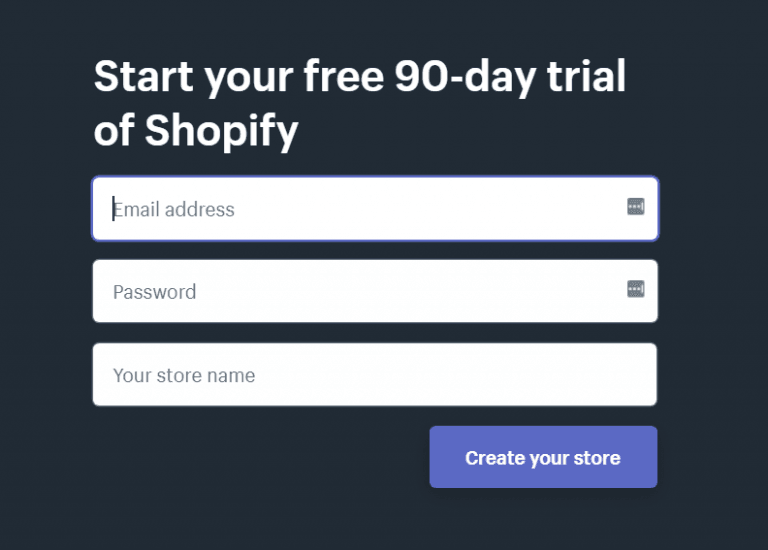Open autofill icon beside Password placeholder

635,289
